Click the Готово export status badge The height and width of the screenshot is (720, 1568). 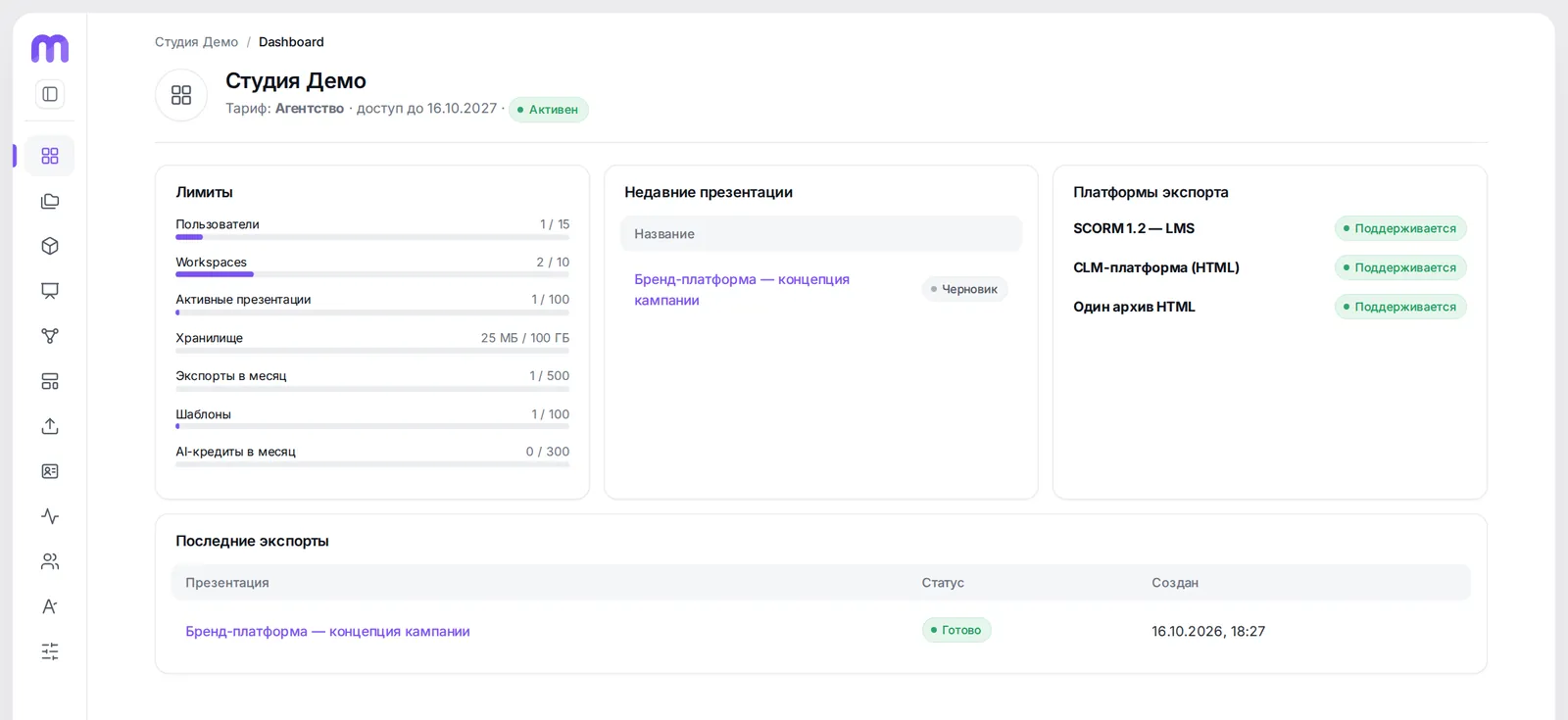pos(956,630)
